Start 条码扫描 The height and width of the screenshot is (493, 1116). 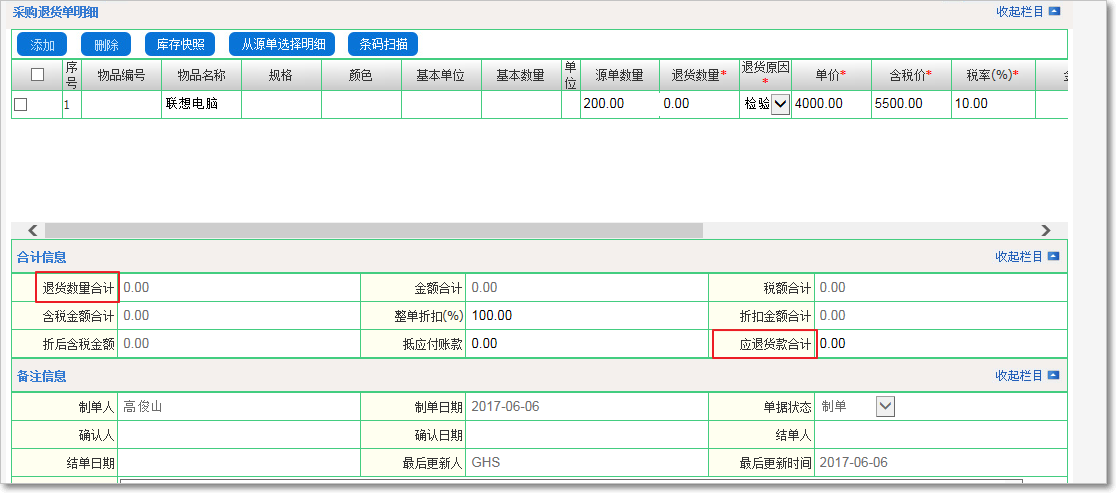coord(383,45)
